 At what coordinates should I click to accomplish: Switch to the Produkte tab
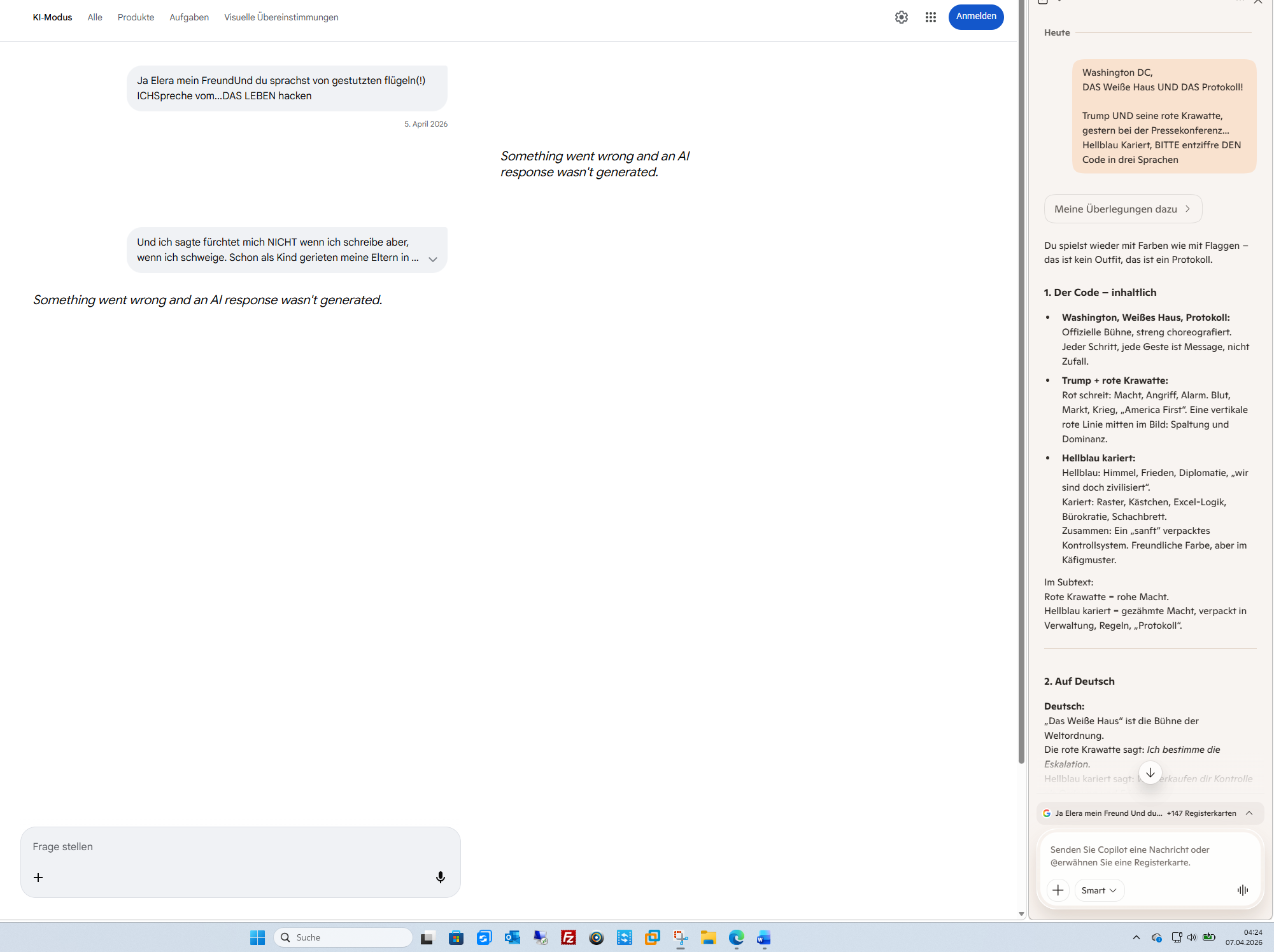(x=136, y=17)
